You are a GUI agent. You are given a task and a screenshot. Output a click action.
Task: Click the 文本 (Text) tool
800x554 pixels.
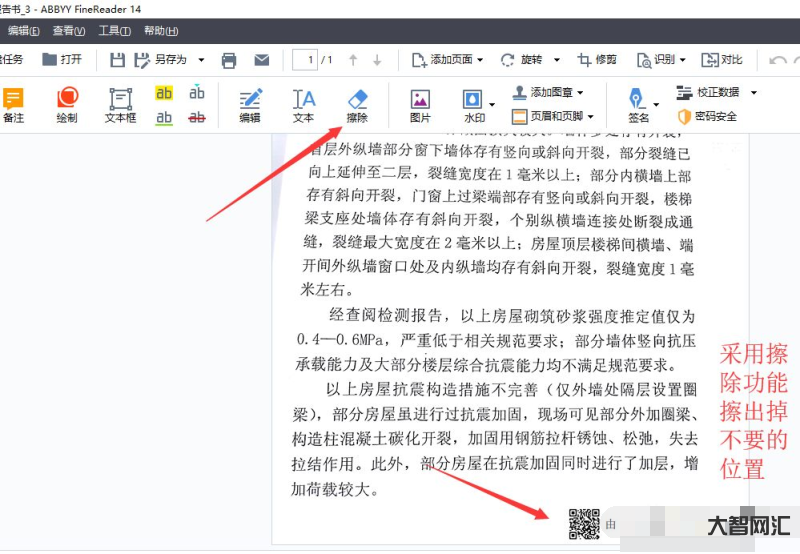303,105
